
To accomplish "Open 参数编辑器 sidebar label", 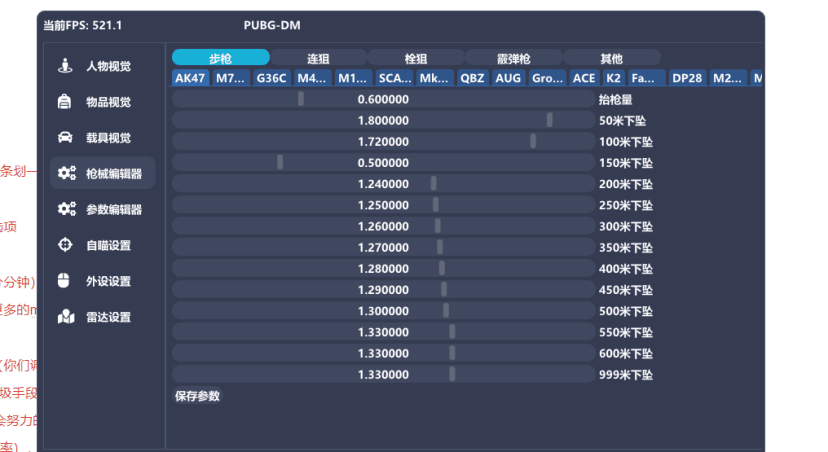I will (114, 210).
